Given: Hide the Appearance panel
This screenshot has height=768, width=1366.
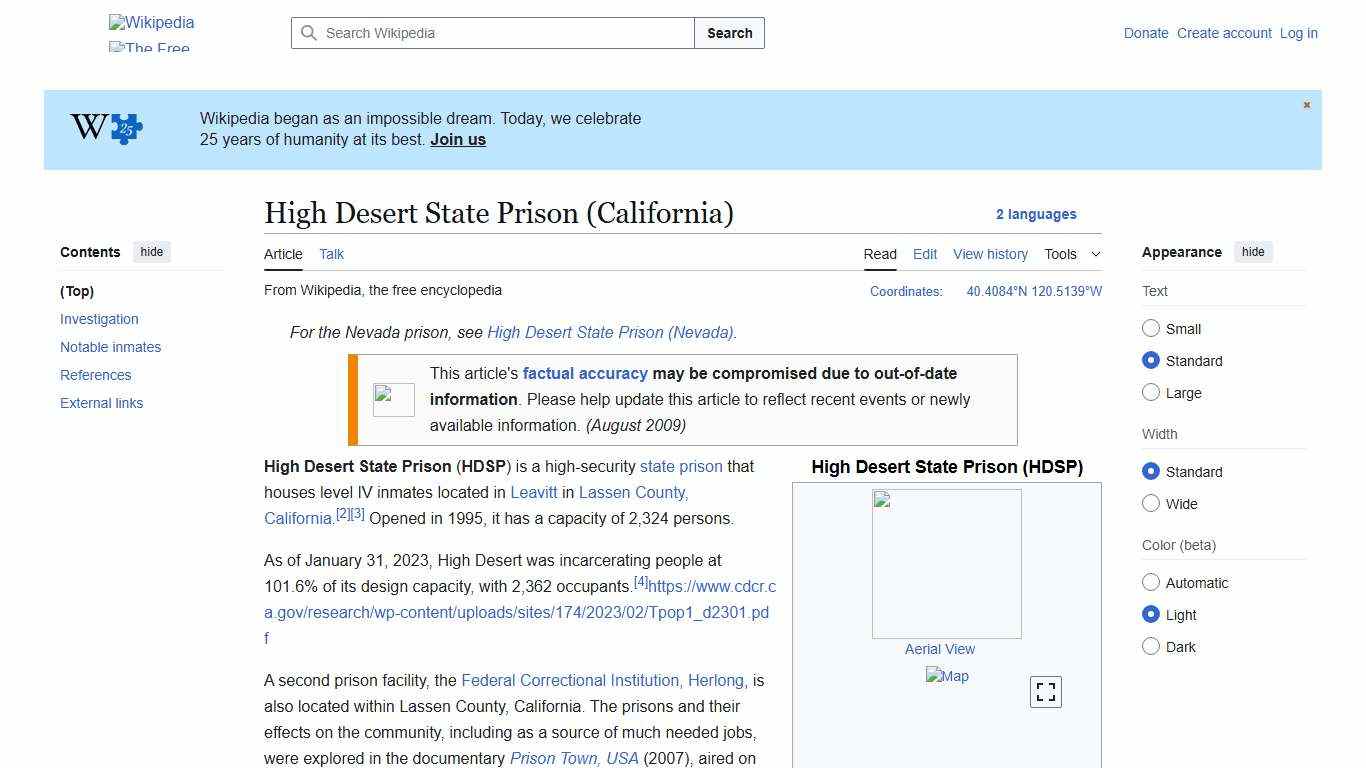Looking at the screenshot, I should click(x=1253, y=252).
